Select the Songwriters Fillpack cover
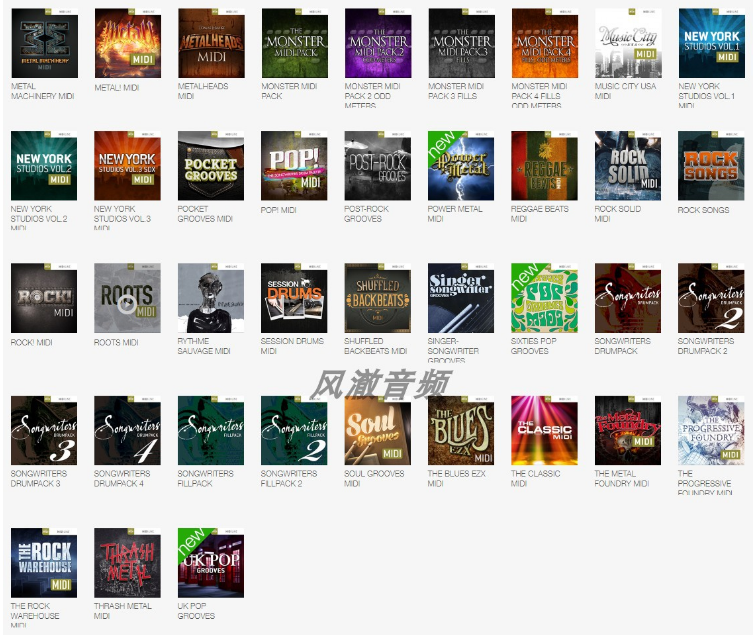Image resolution: width=753 pixels, height=635 pixels. pyautogui.click(x=211, y=430)
